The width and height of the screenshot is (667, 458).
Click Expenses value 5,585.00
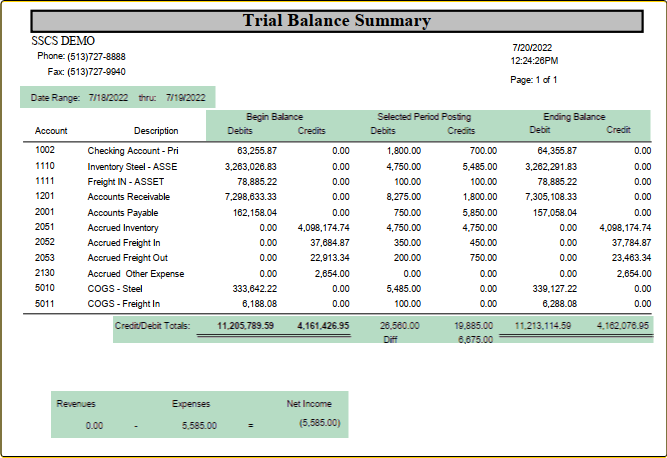[x=200, y=425]
